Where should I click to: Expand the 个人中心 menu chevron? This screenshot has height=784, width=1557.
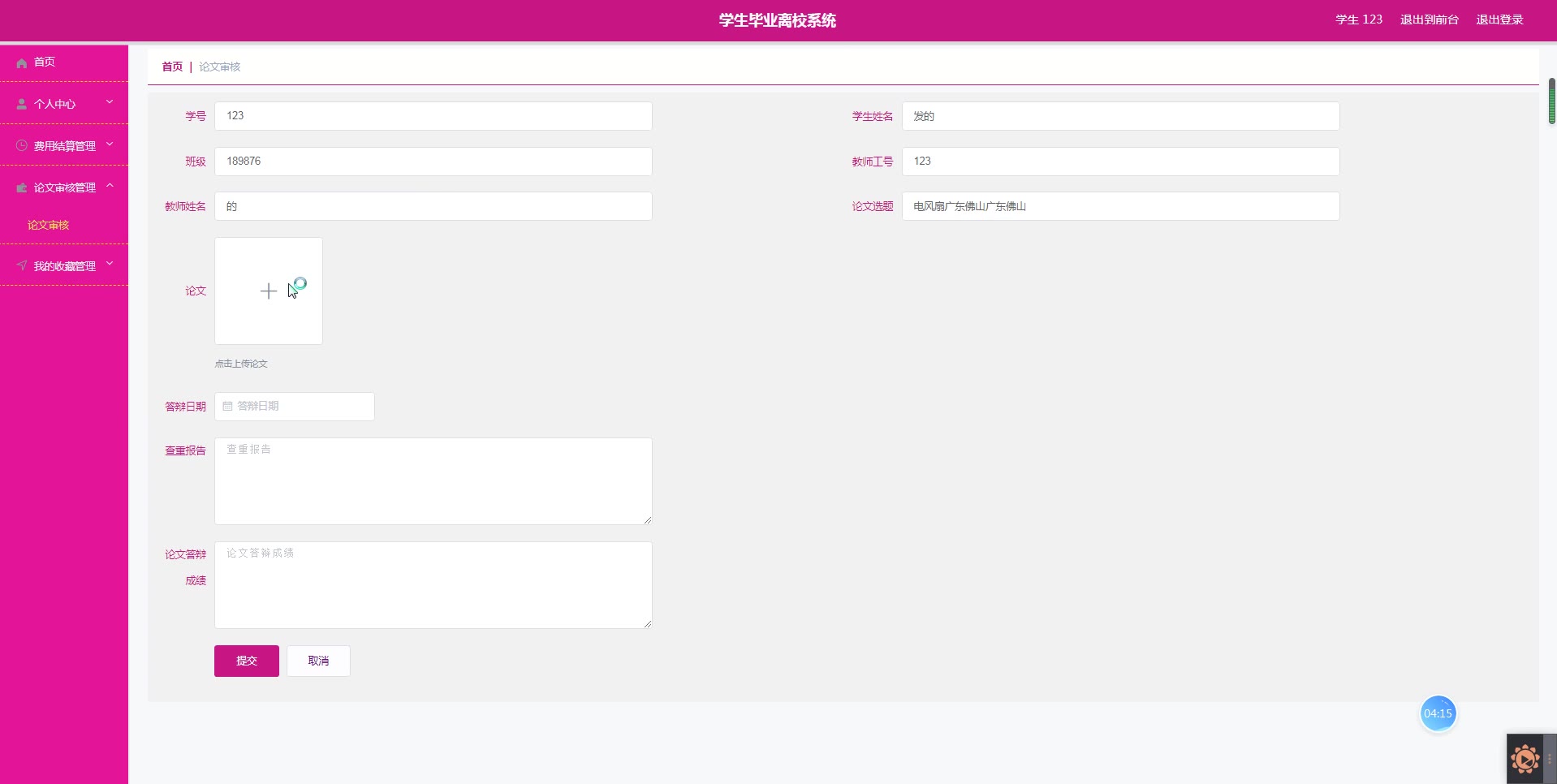click(x=110, y=102)
